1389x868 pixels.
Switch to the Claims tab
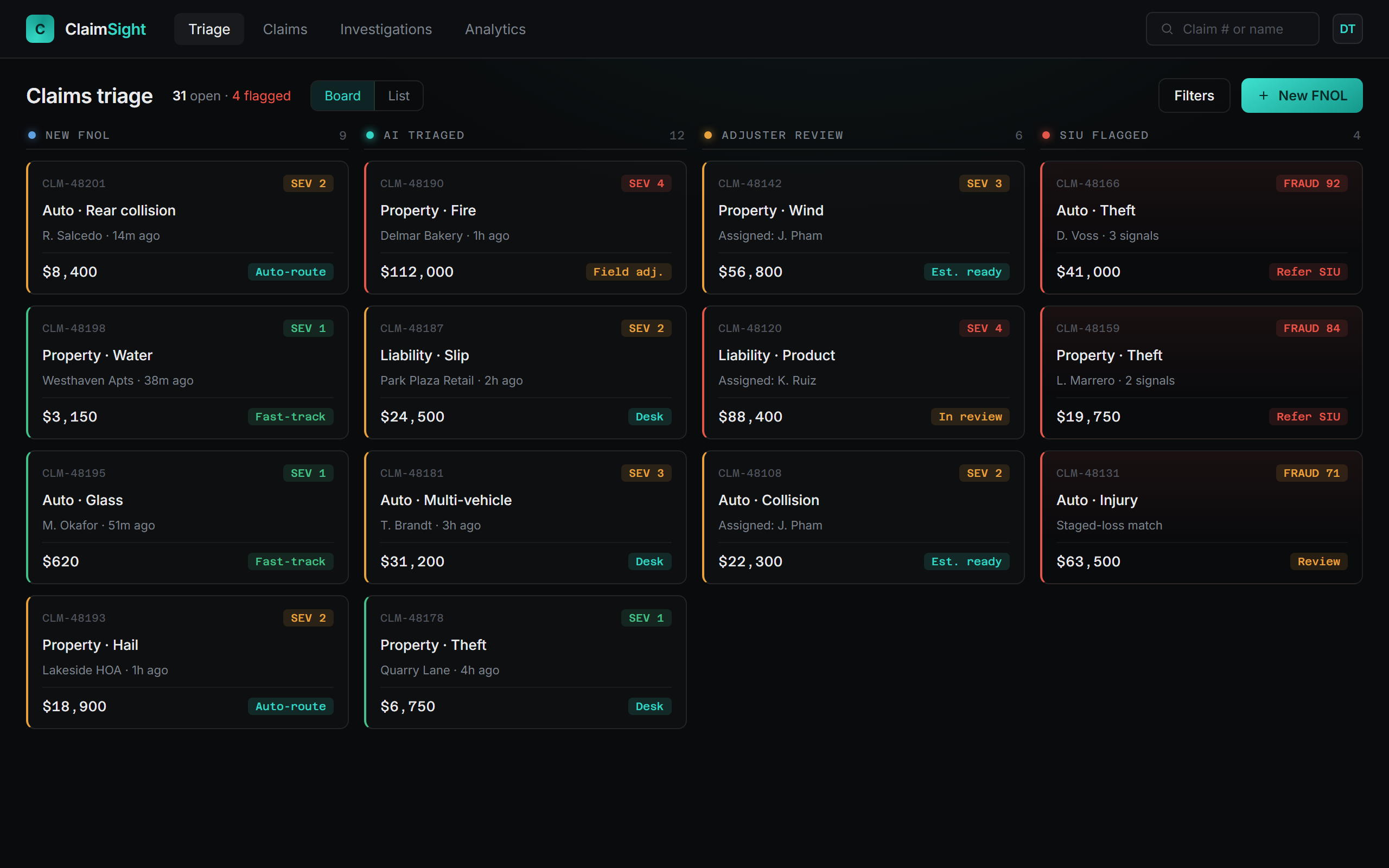[285, 29]
